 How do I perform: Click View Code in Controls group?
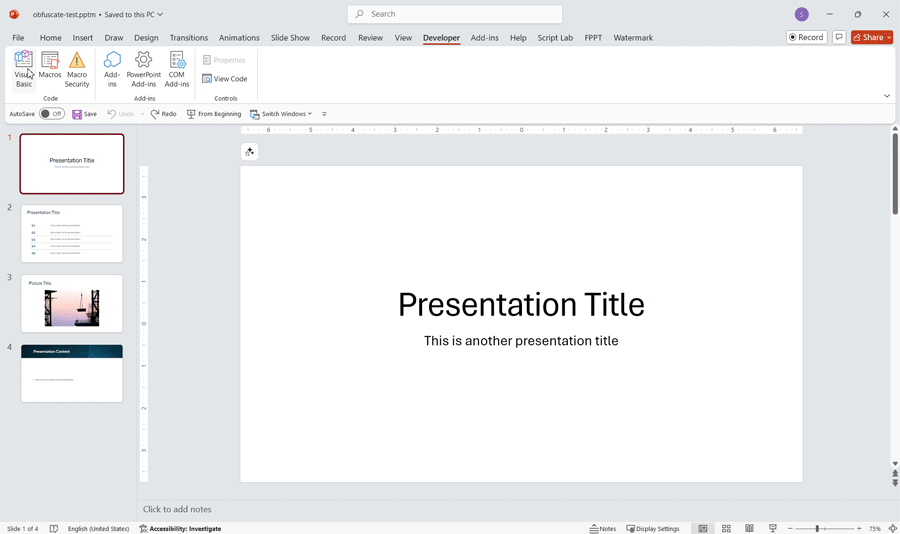(225, 79)
